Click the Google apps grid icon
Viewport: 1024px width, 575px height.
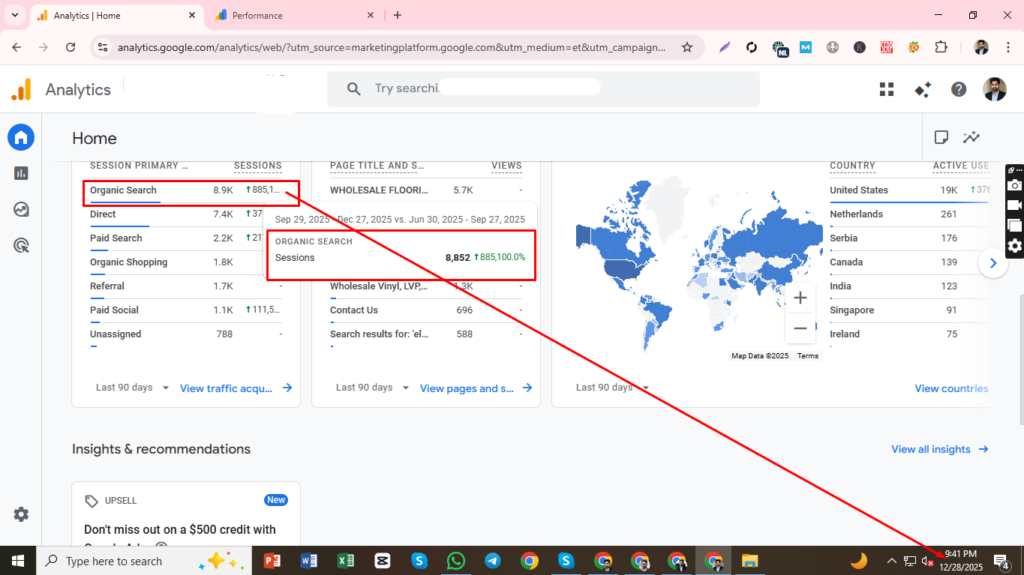coord(886,89)
